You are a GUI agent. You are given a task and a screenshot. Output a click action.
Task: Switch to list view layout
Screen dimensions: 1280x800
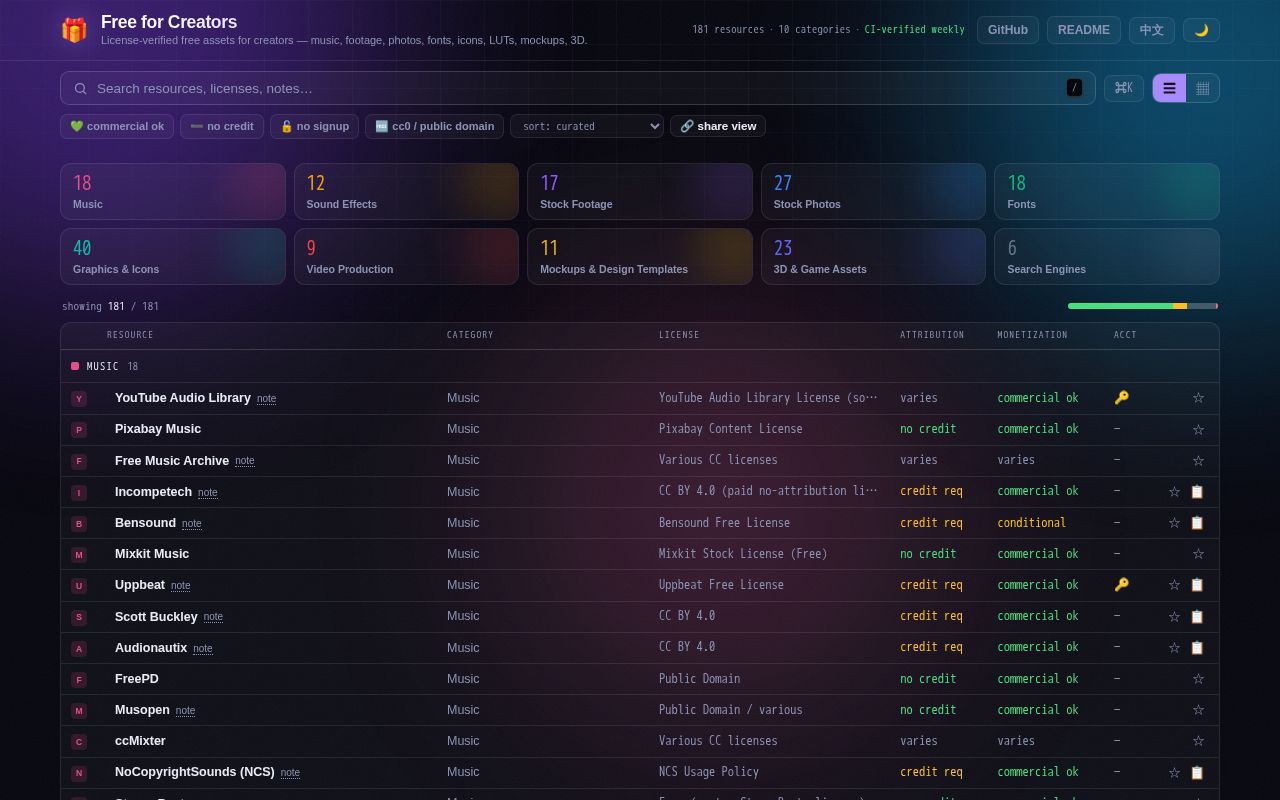(1169, 88)
